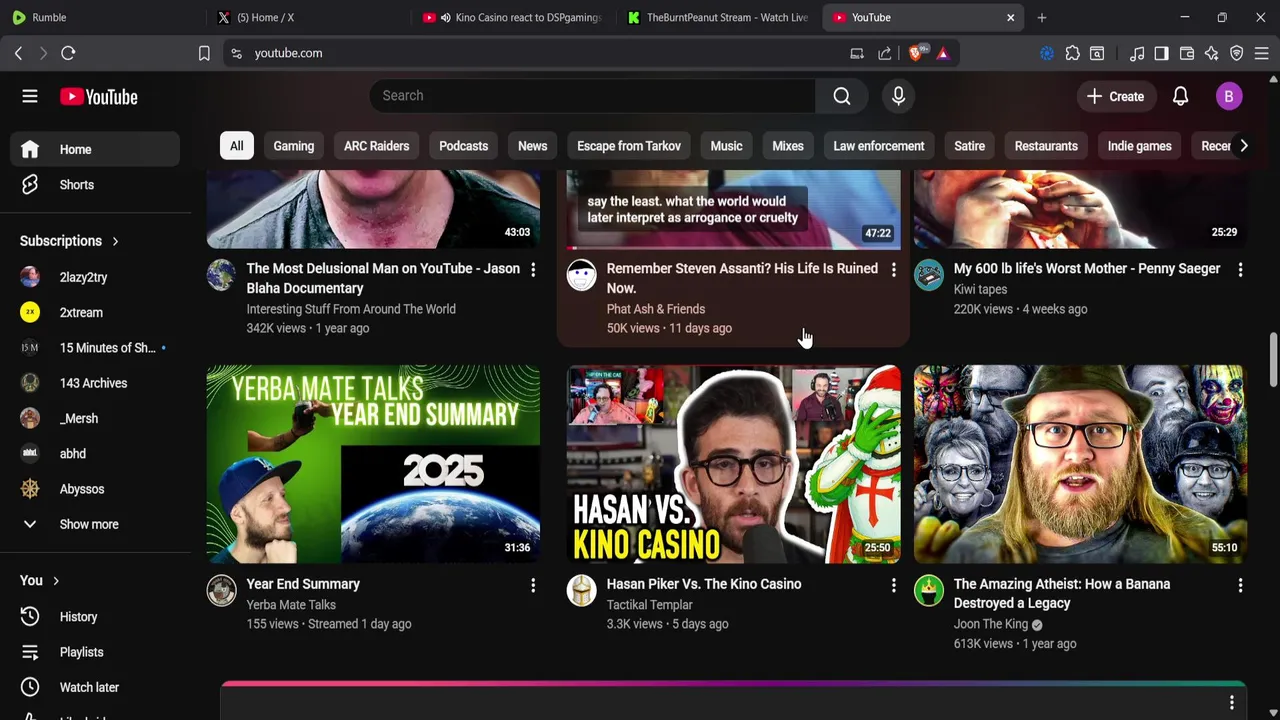Close the active YouTube browser tab
The width and height of the screenshot is (1280, 720).
click(x=1010, y=17)
